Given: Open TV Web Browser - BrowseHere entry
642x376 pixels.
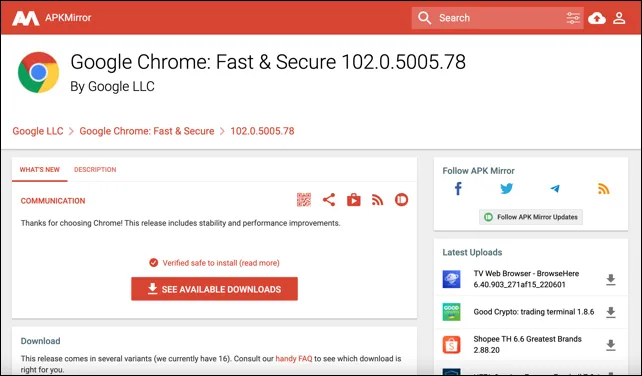Looking at the screenshot, I should pos(527,279).
